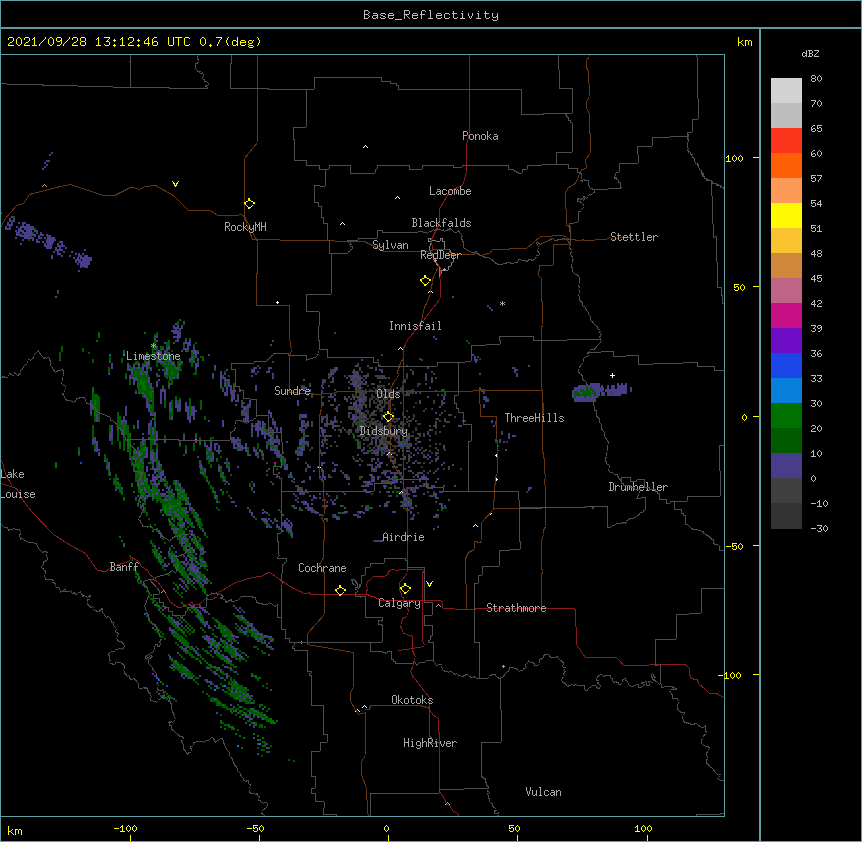Select the yellow diamond marker near Olds

[389, 416]
